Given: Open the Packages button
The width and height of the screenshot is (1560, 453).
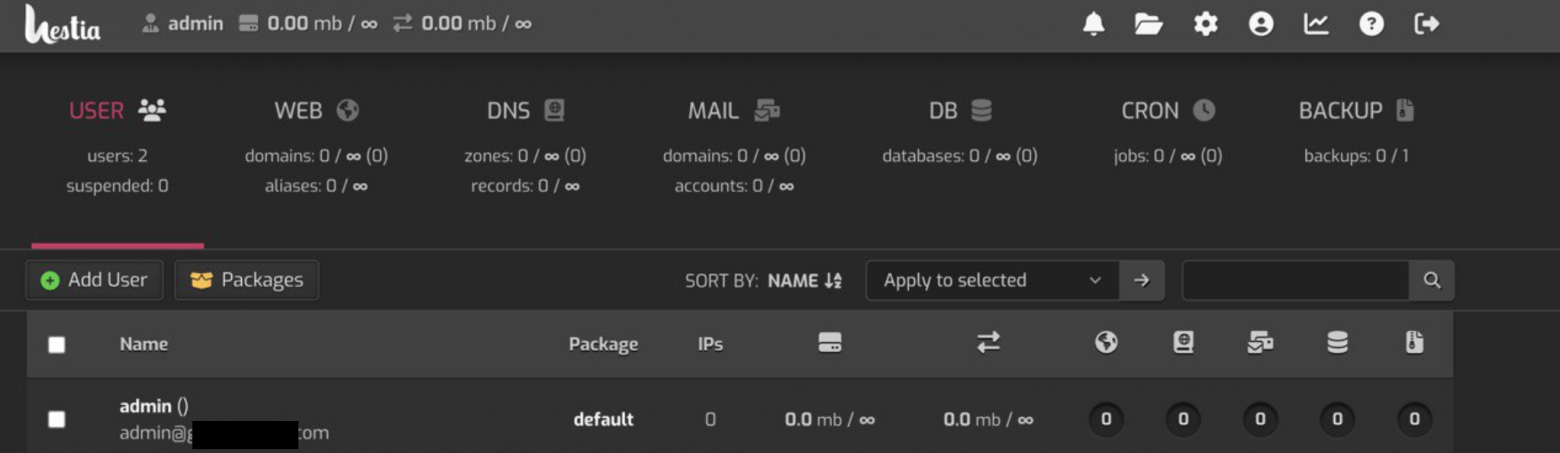Looking at the screenshot, I should pos(247,281).
